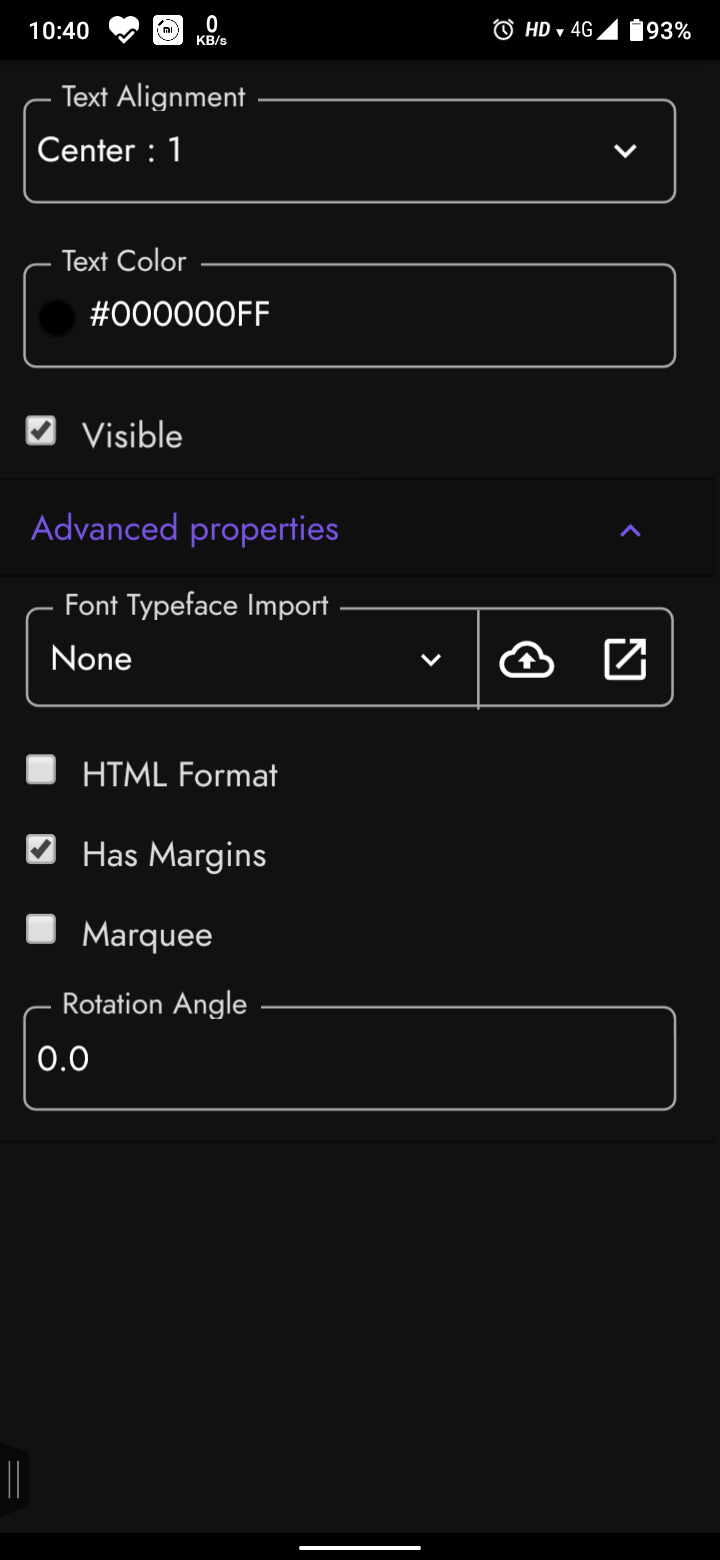Click the black Text Color swatch
The width and height of the screenshot is (720, 1560).
57,317
